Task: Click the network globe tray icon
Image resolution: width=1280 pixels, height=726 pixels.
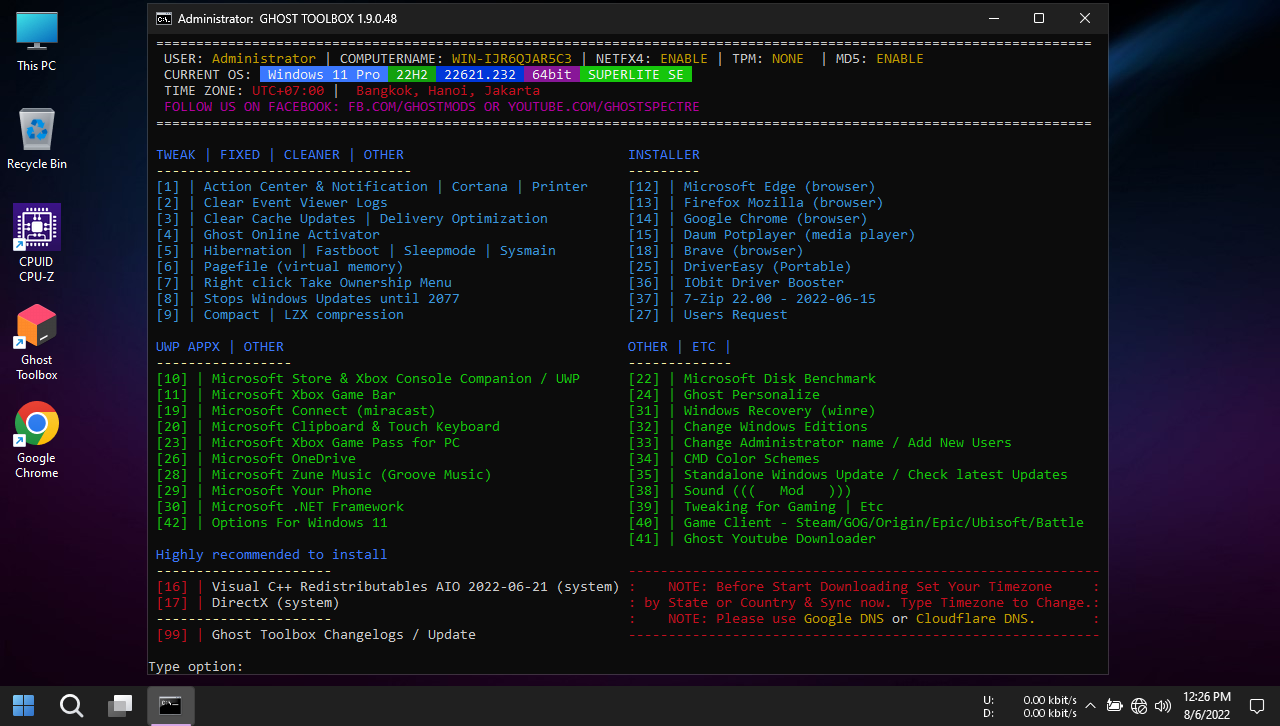Action: click(1138, 706)
